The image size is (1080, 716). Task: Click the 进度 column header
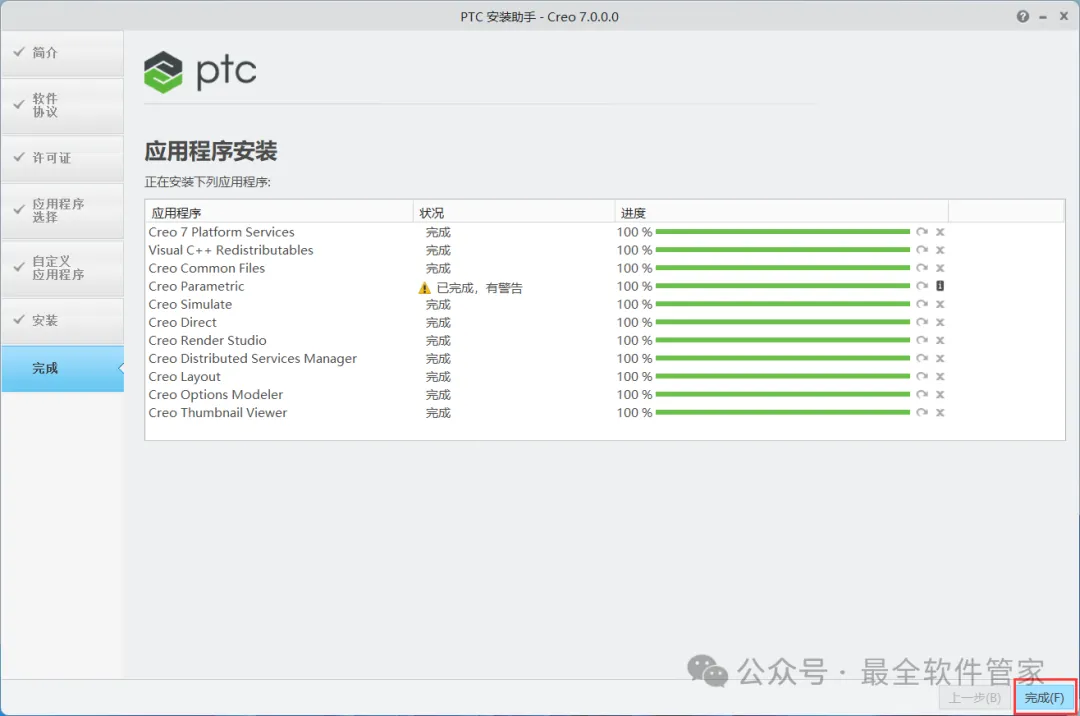pos(782,213)
